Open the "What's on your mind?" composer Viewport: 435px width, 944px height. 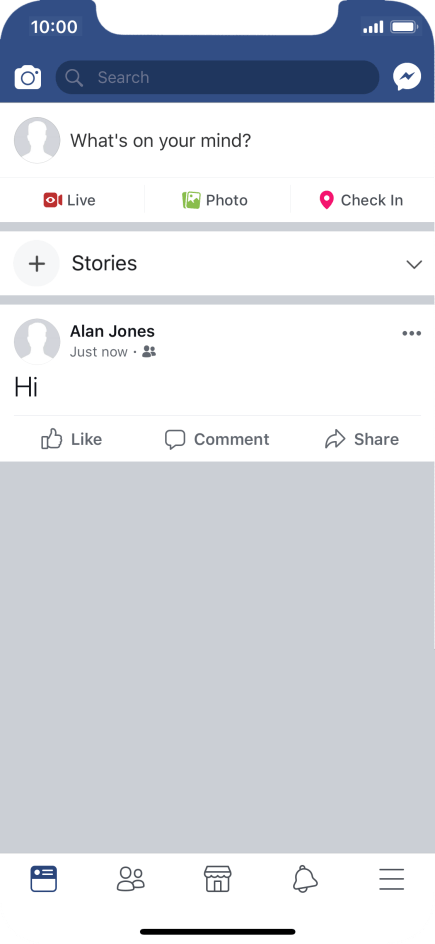(x=161, y=141)
